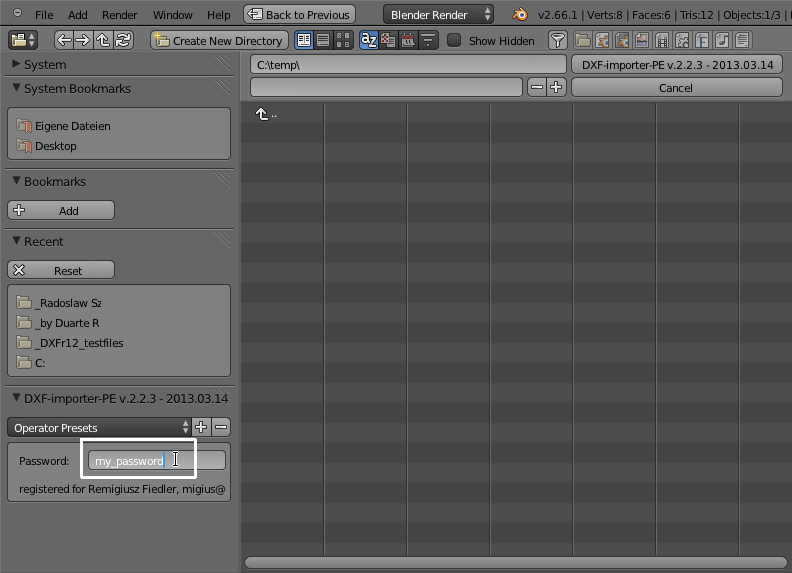The image size is (792, 573).
Task: Toggle the .blend backup files filter icon
Action: point(622,40)
